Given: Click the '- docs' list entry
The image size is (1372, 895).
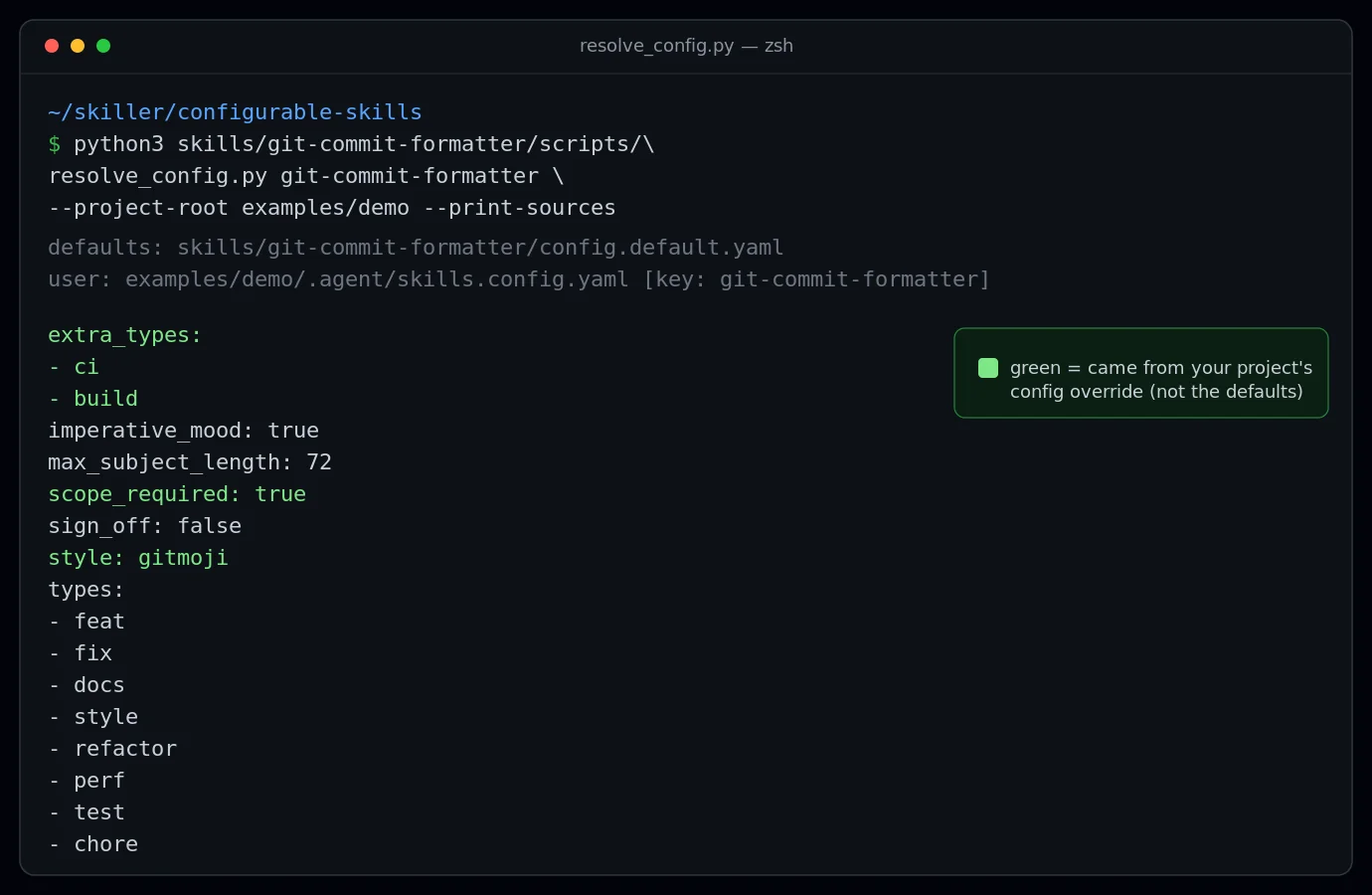Looking at the screenshot, I should [x=86, y=685].
